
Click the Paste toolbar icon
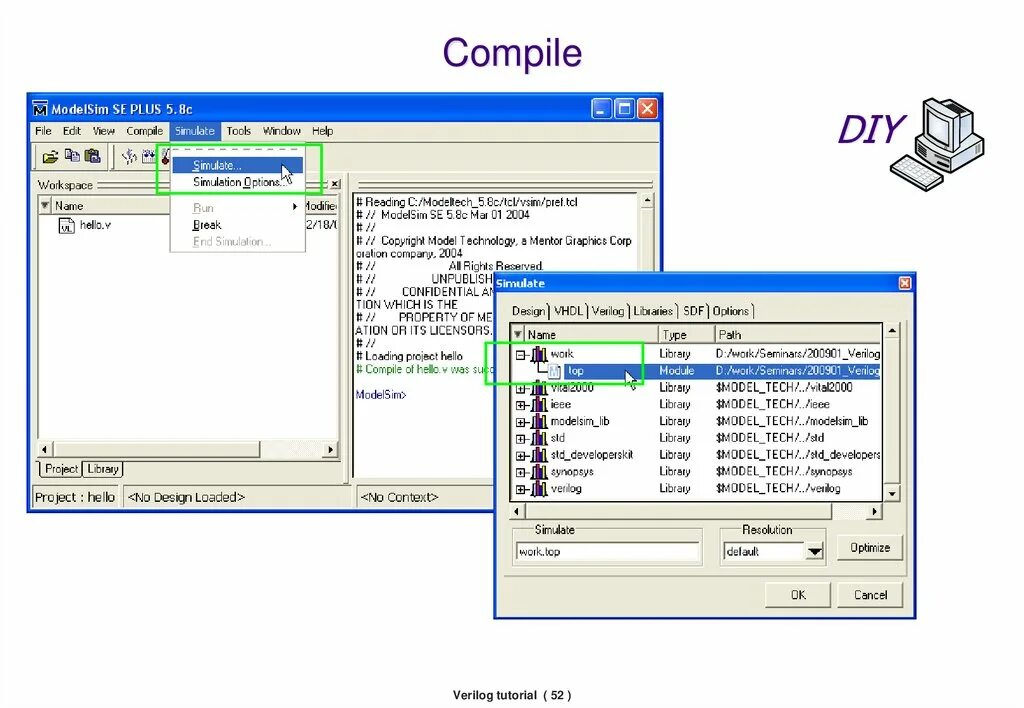coord(93,156)
